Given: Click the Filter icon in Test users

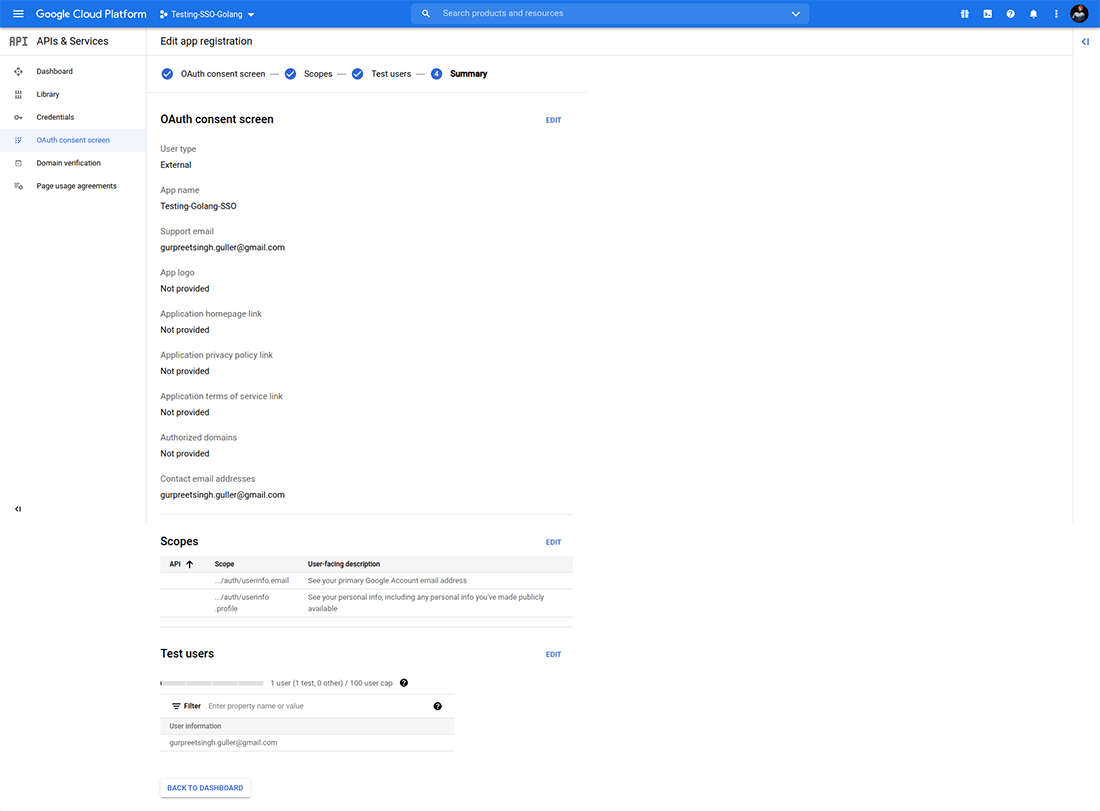Looking at the screenshot, I should [176, 706].
